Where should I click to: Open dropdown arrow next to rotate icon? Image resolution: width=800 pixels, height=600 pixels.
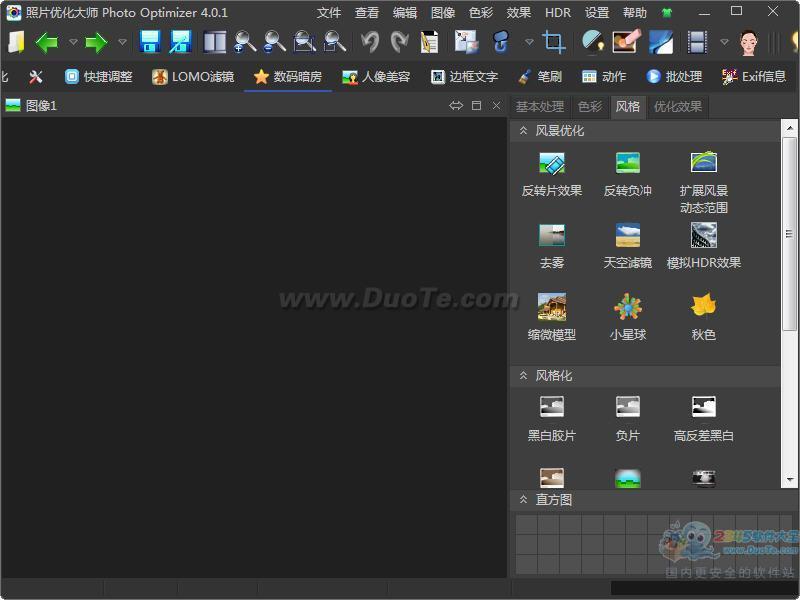(x=529, y=42)
